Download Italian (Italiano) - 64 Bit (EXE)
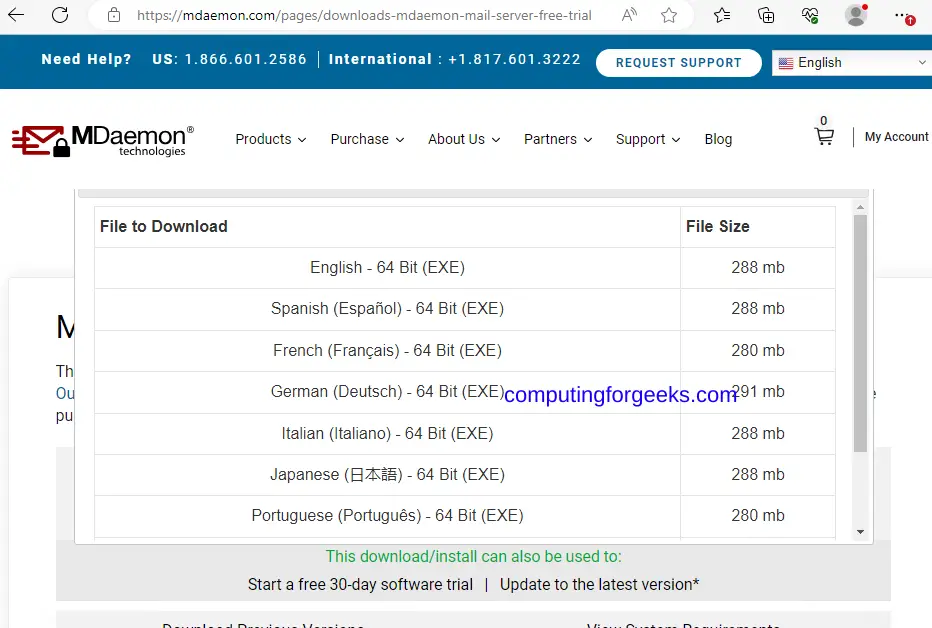 click(388, 433)
